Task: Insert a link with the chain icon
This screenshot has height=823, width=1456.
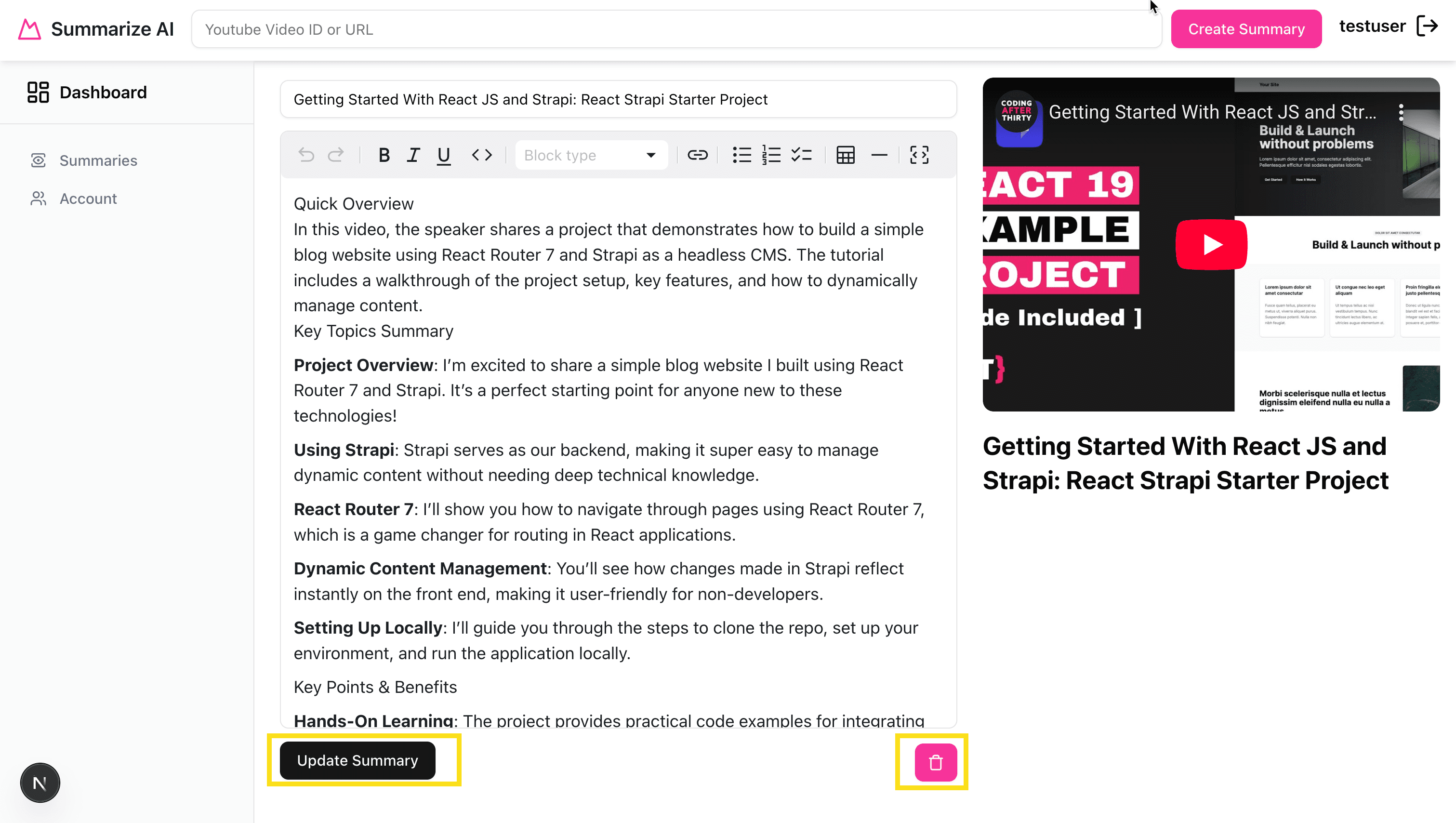Action: 698,155
